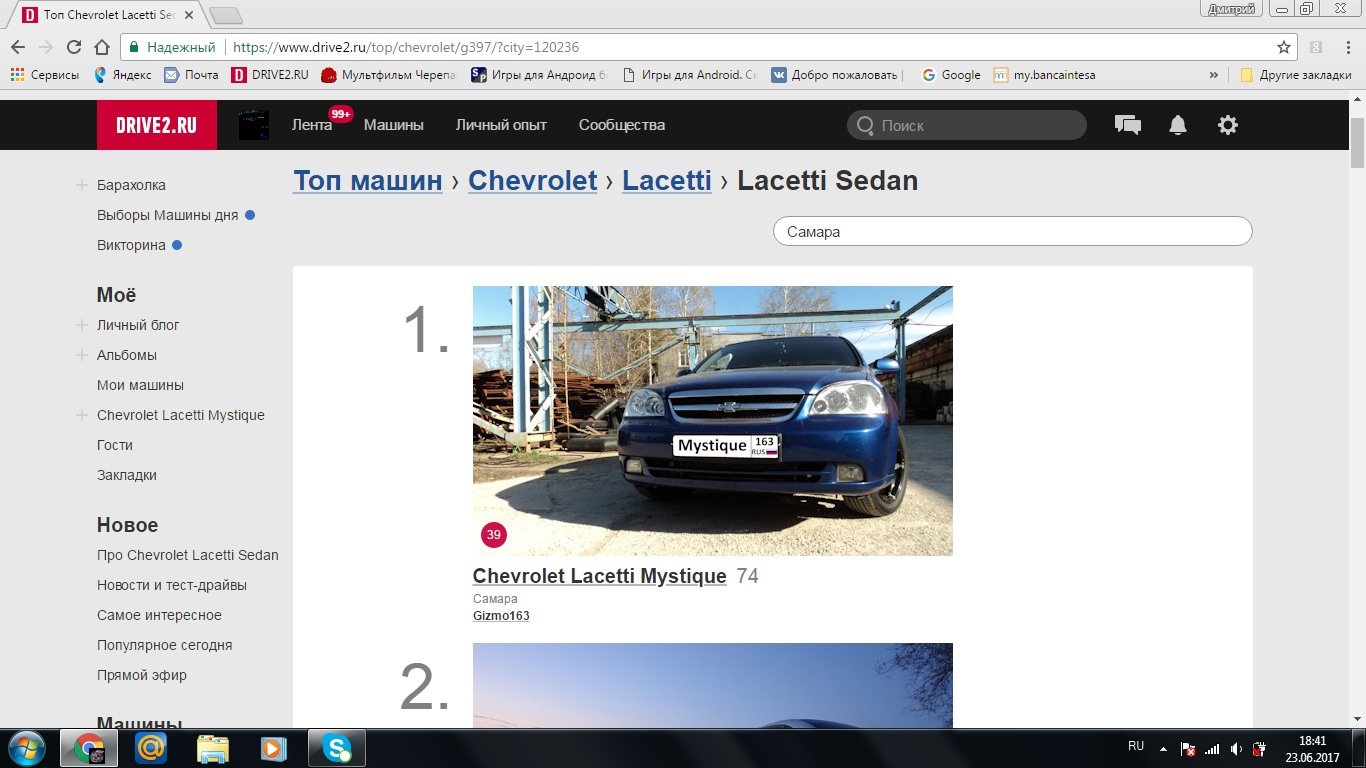The height and width of the screenshot is (768, 1366).
Task: Open Chrome menu three-dots icon
Action: pyautogui.click(x=1348, y=47)
